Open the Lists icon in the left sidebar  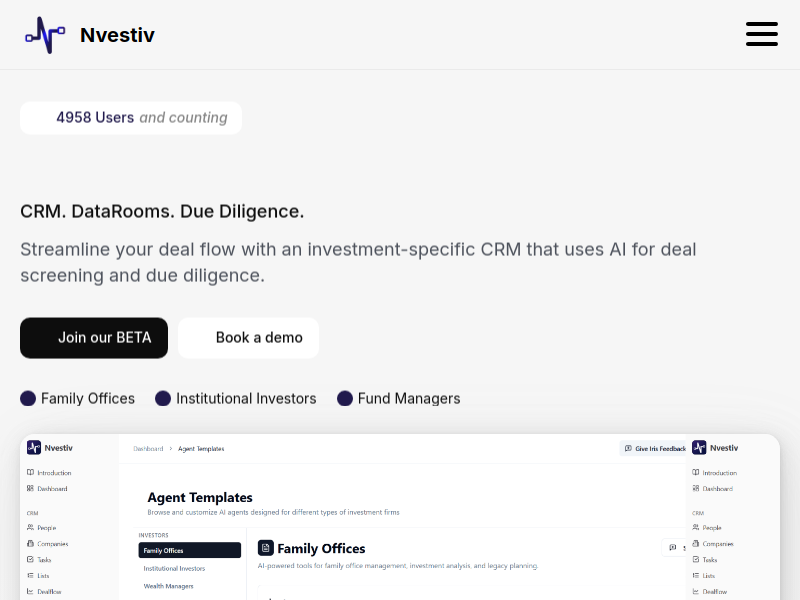(x=31, y=576)
